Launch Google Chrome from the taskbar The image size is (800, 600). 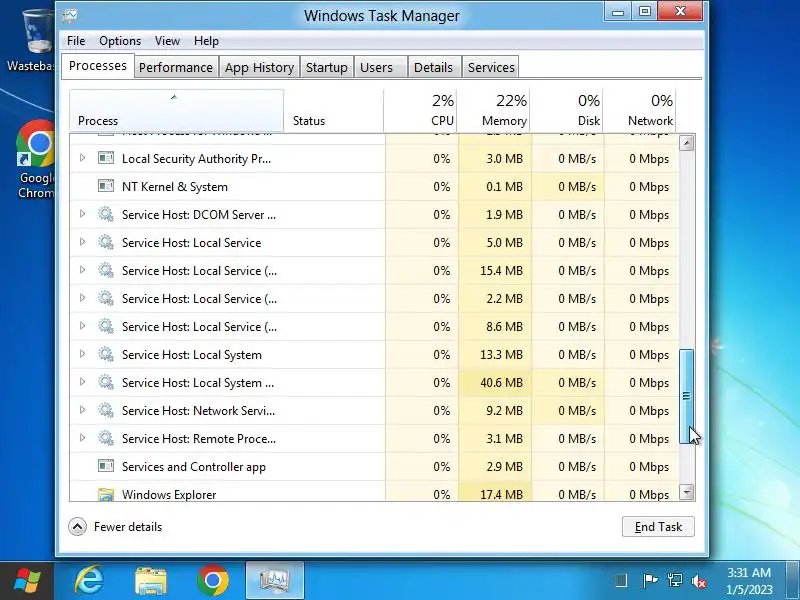pyautogui.click(x=213, y=581)
